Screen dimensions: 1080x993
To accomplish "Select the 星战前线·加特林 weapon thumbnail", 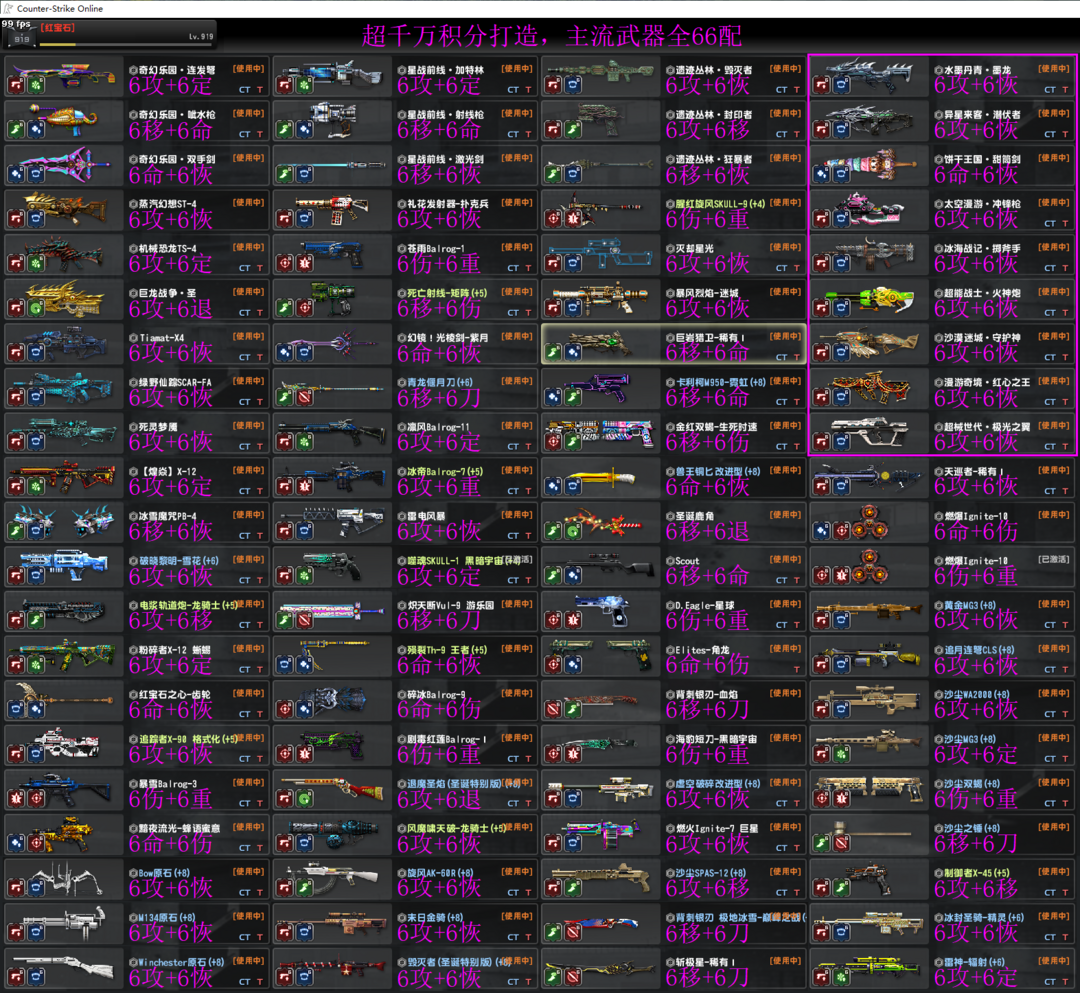I will tap(333, 75).
